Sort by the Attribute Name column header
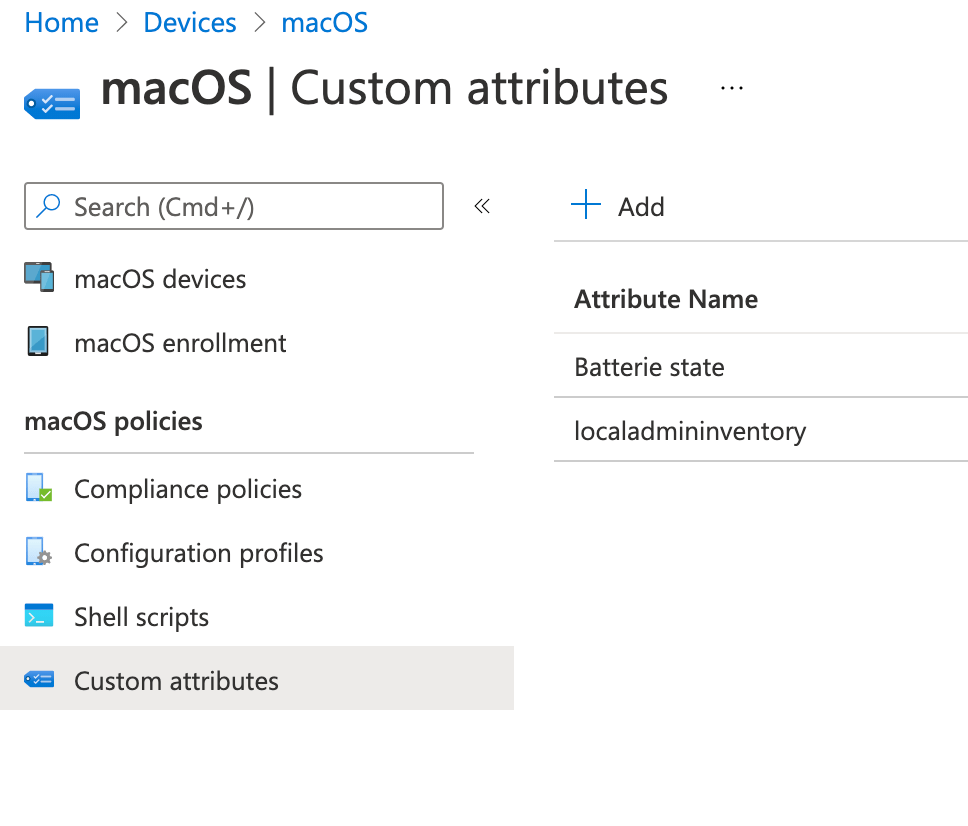 666,299
